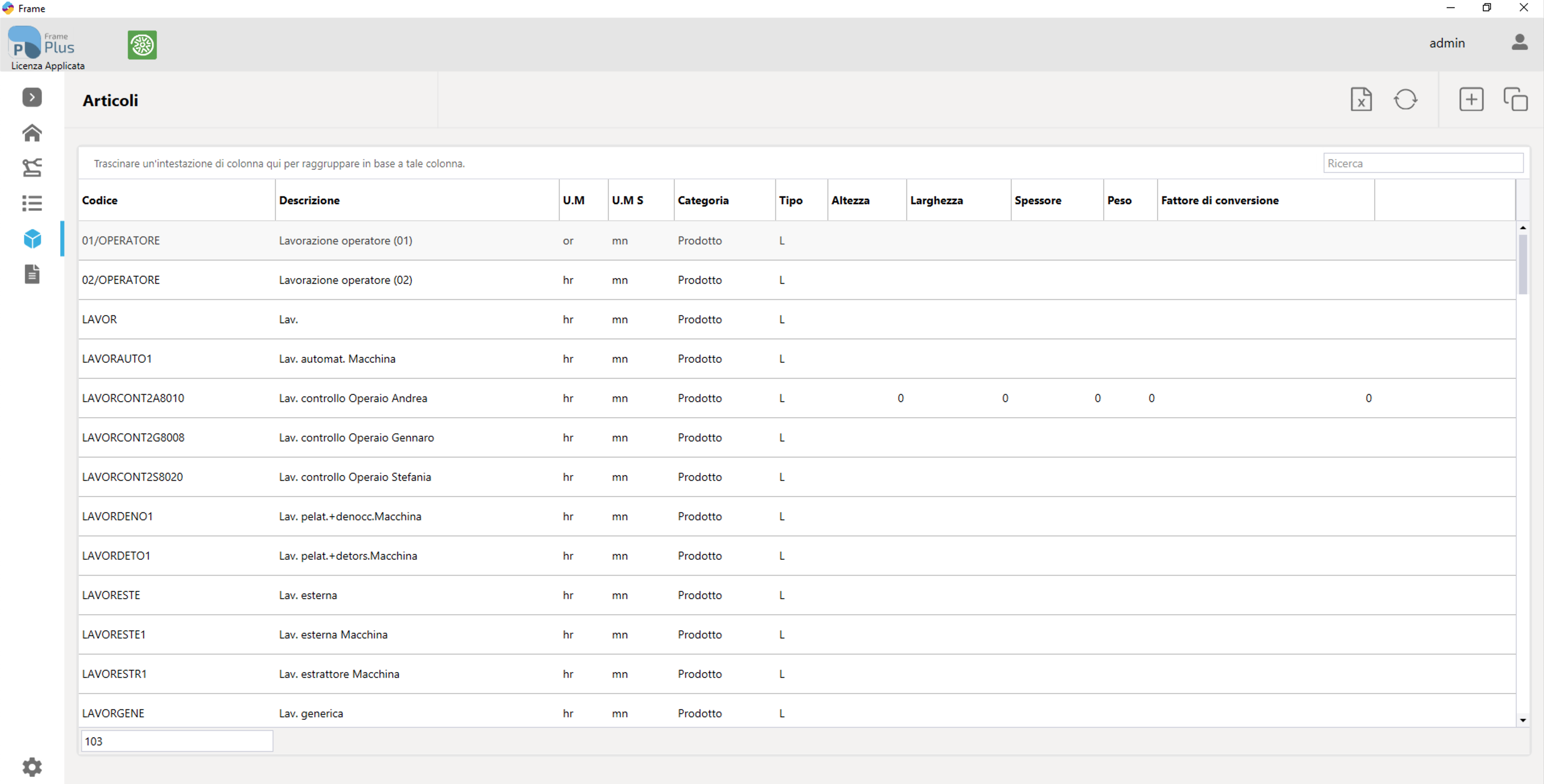Sort by the U.M column header
Viewport: 1544px width, 784px height.
583,200
